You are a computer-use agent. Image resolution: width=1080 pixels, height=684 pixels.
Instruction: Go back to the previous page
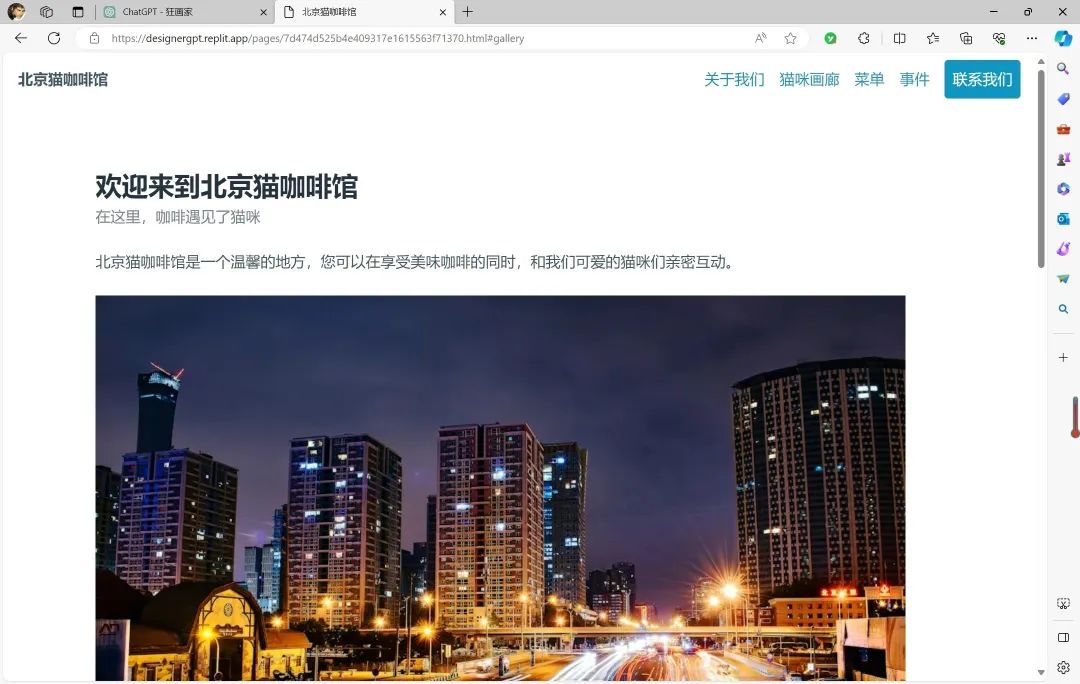tap(21, 39)
